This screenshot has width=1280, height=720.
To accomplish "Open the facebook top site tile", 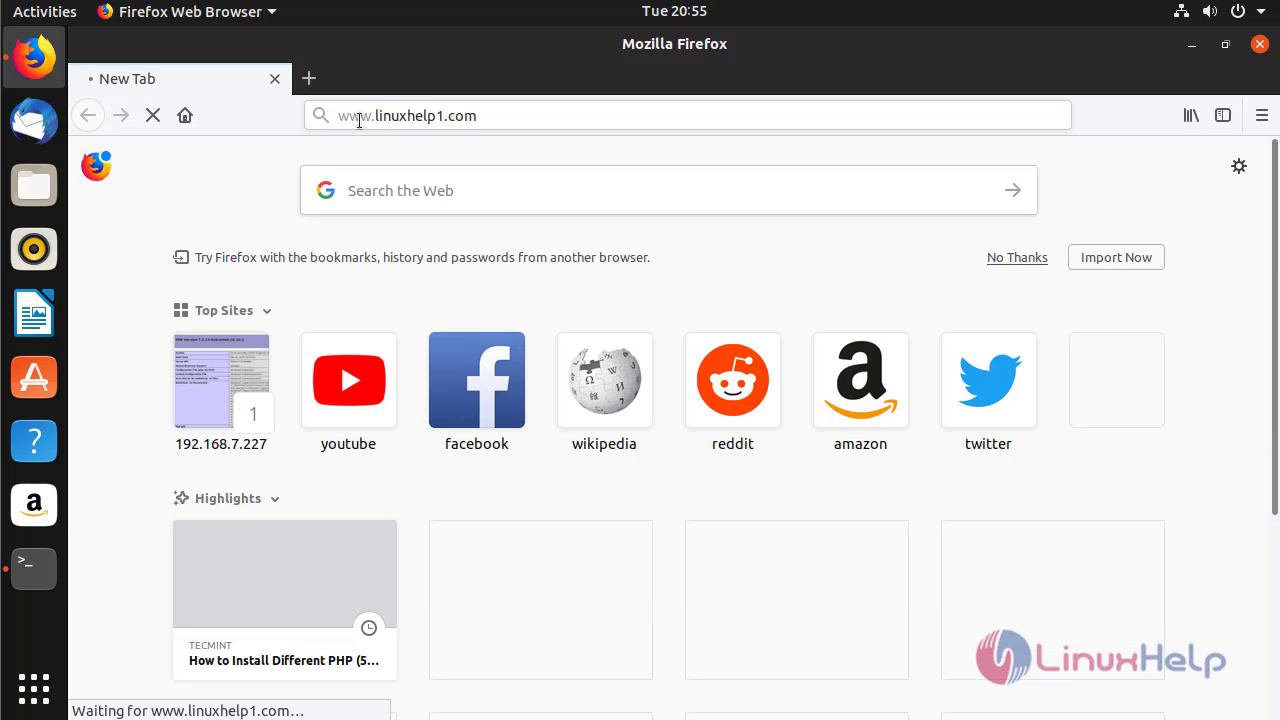I will coord(477,392).
